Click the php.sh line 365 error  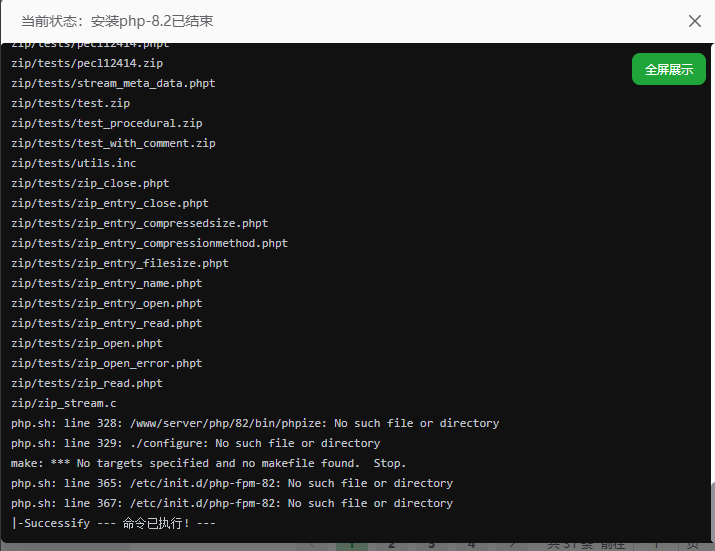pyautogui.click(x=232, y=483)
